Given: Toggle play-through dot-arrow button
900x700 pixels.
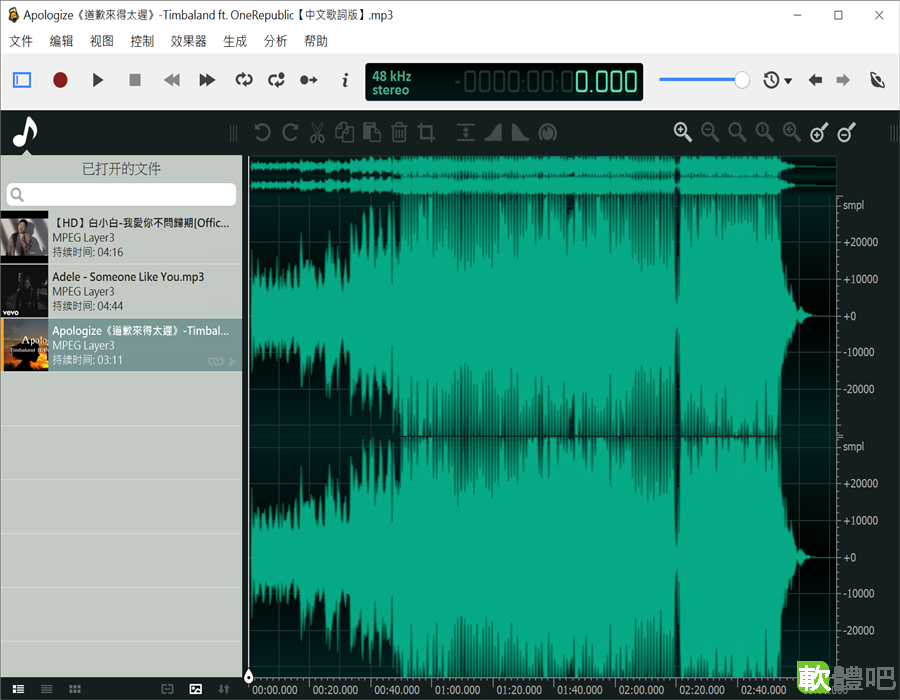Looking at the screenshot, I should coord(309,80).
